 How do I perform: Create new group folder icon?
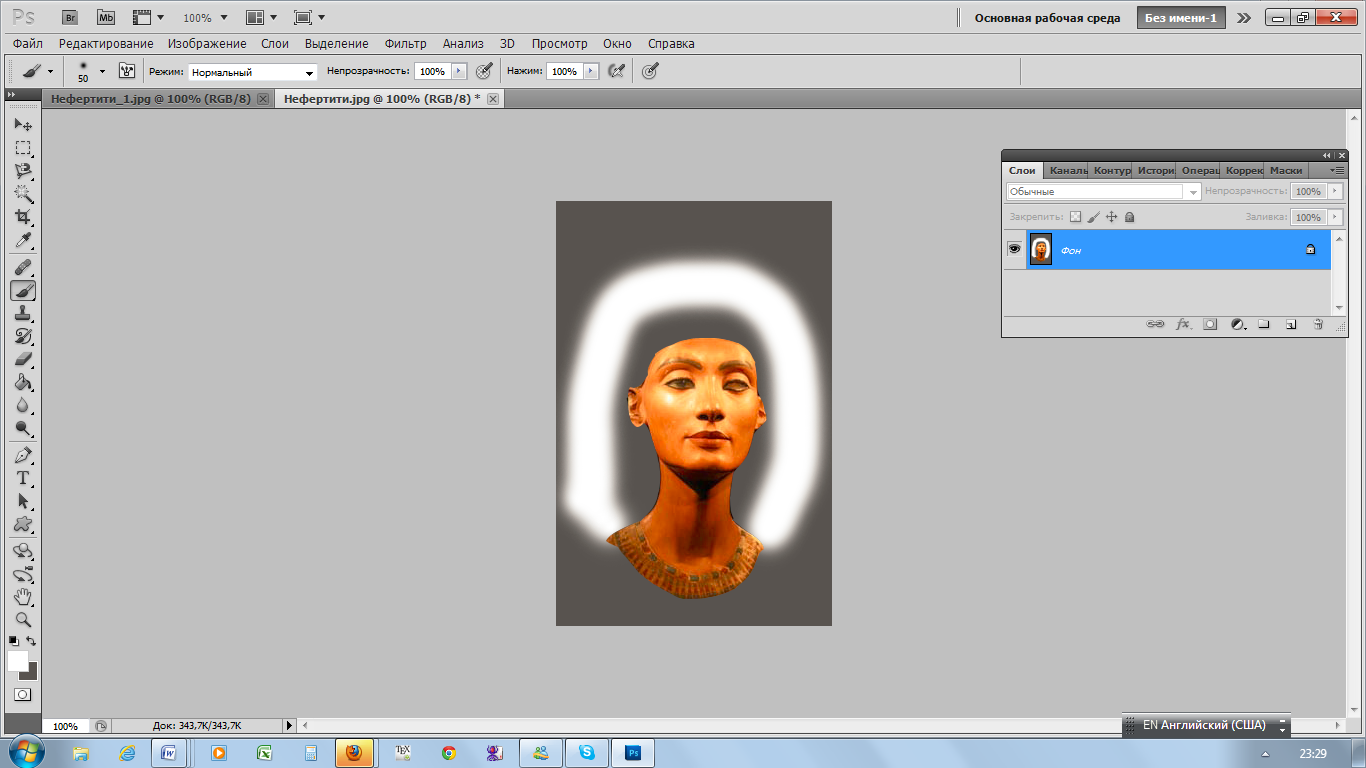(1264, 324)
